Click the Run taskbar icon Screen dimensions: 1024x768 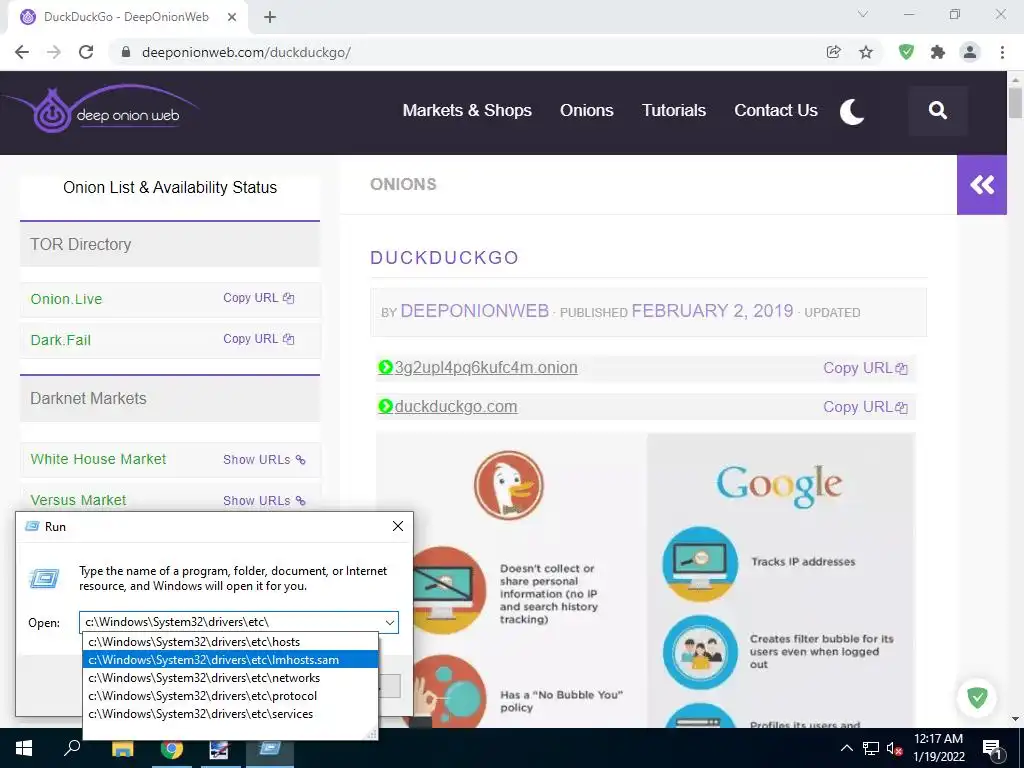[270, 748]
